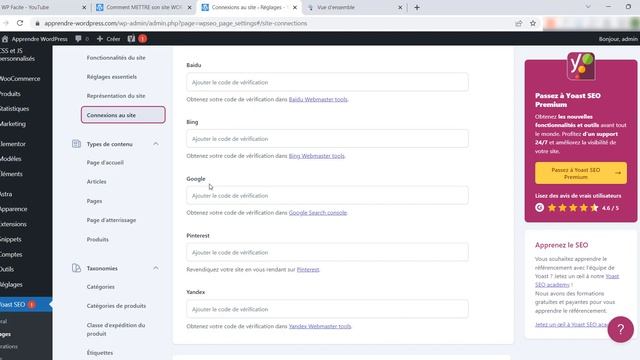Click the Créer plus item
Image resolution: width=640 pixels, height=360 pixels.
(108, 39)
